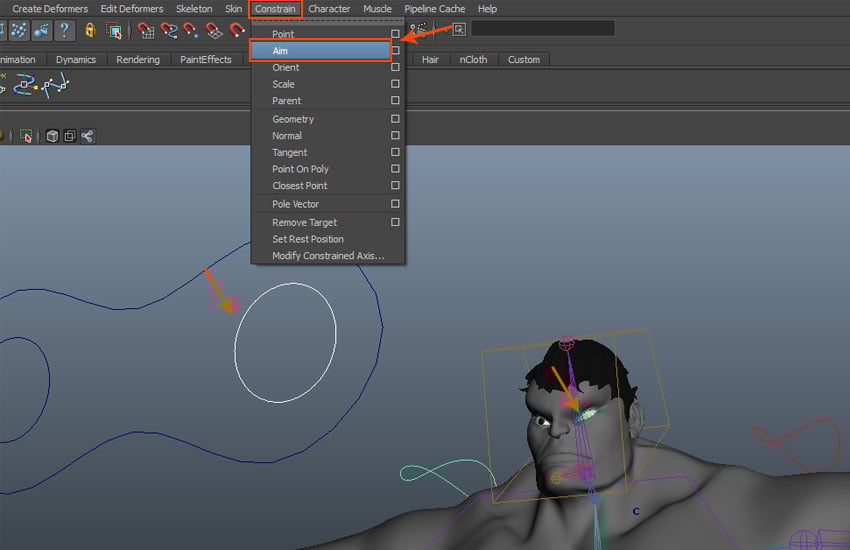850x550 pixels.
Task: Open the Pipeline Cache menu
Action: 435,9
